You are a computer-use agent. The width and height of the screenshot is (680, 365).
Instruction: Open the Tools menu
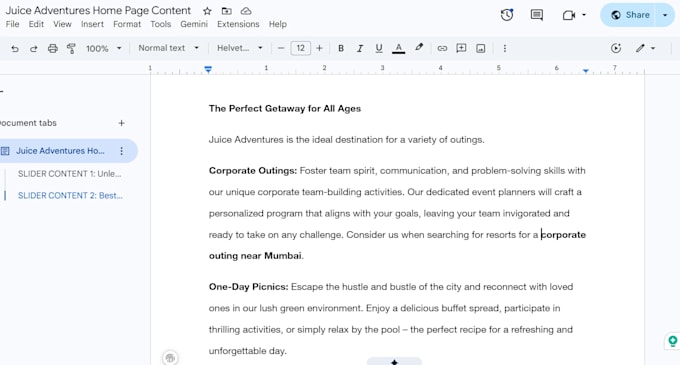click(x=160, y=24)
